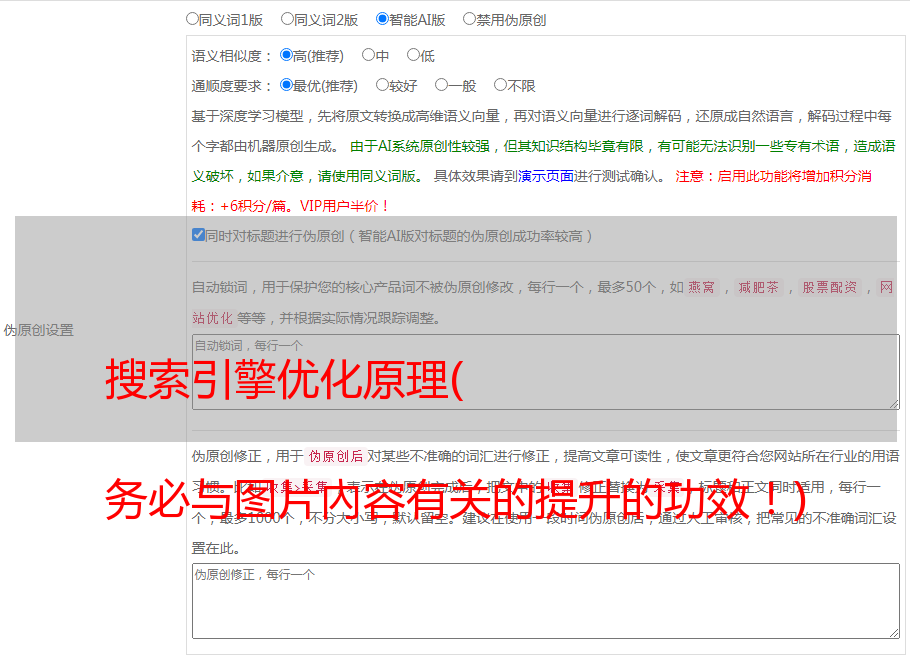Viewport: 911px width, 658px height.
Task: Click the 伪原创后 highlighted tag
Action: pos(336,456)
